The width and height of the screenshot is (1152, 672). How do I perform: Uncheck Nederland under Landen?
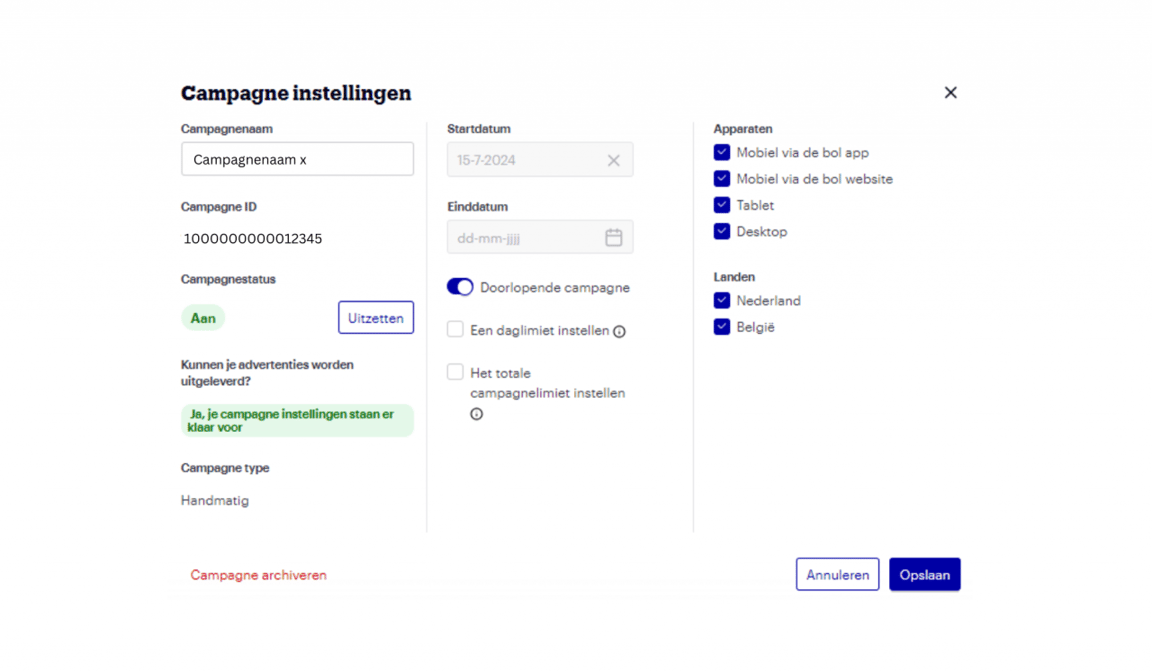[721, 300]
